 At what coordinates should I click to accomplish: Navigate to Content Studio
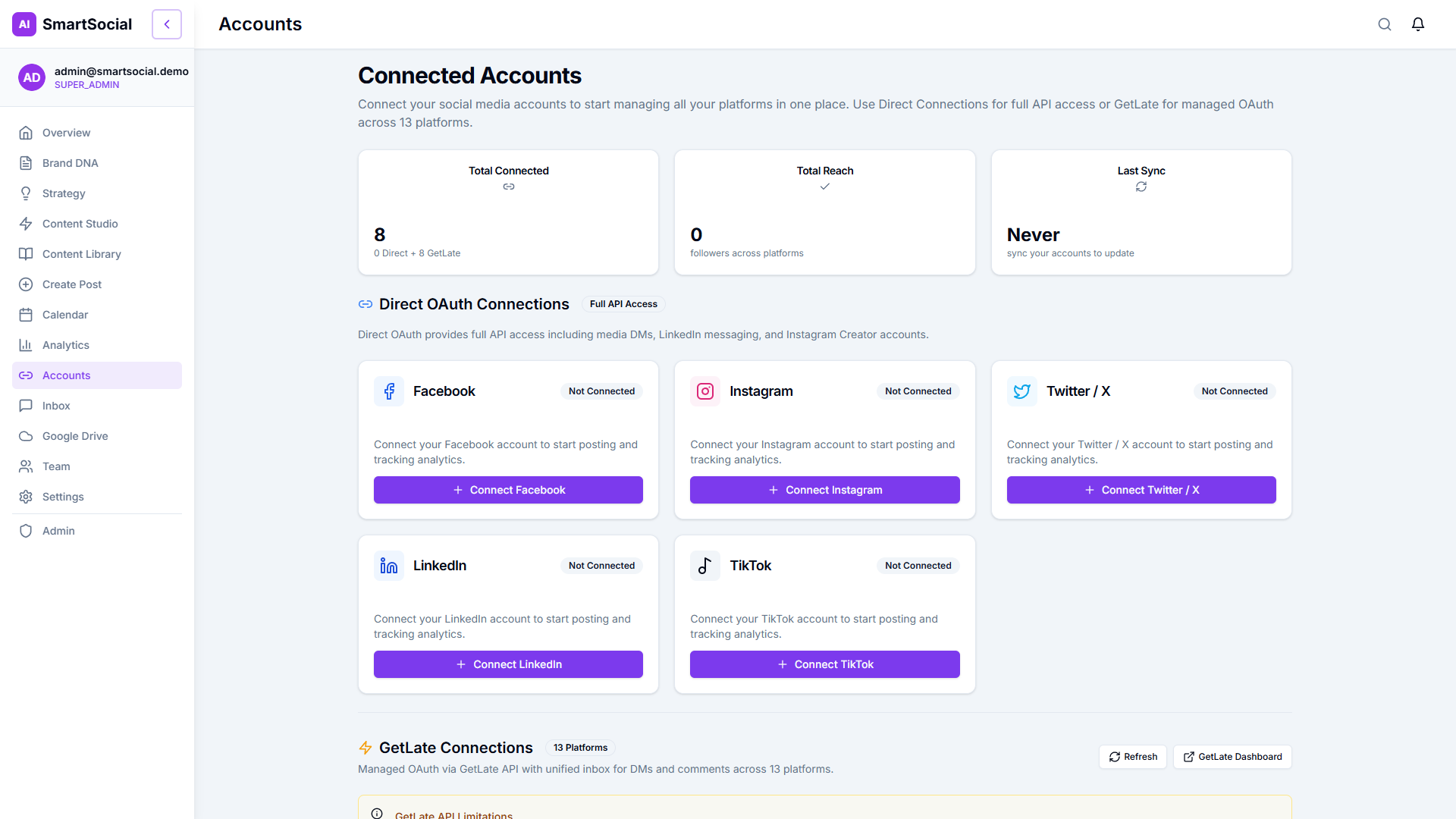coord(97,224)
